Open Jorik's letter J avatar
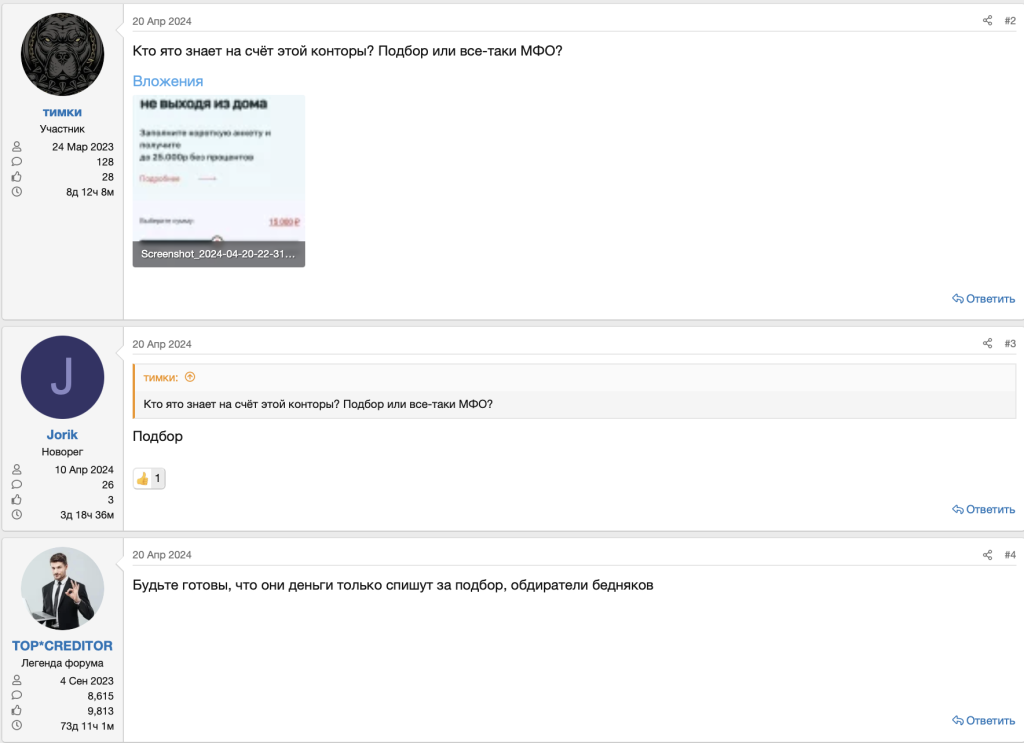 [62, 377]
